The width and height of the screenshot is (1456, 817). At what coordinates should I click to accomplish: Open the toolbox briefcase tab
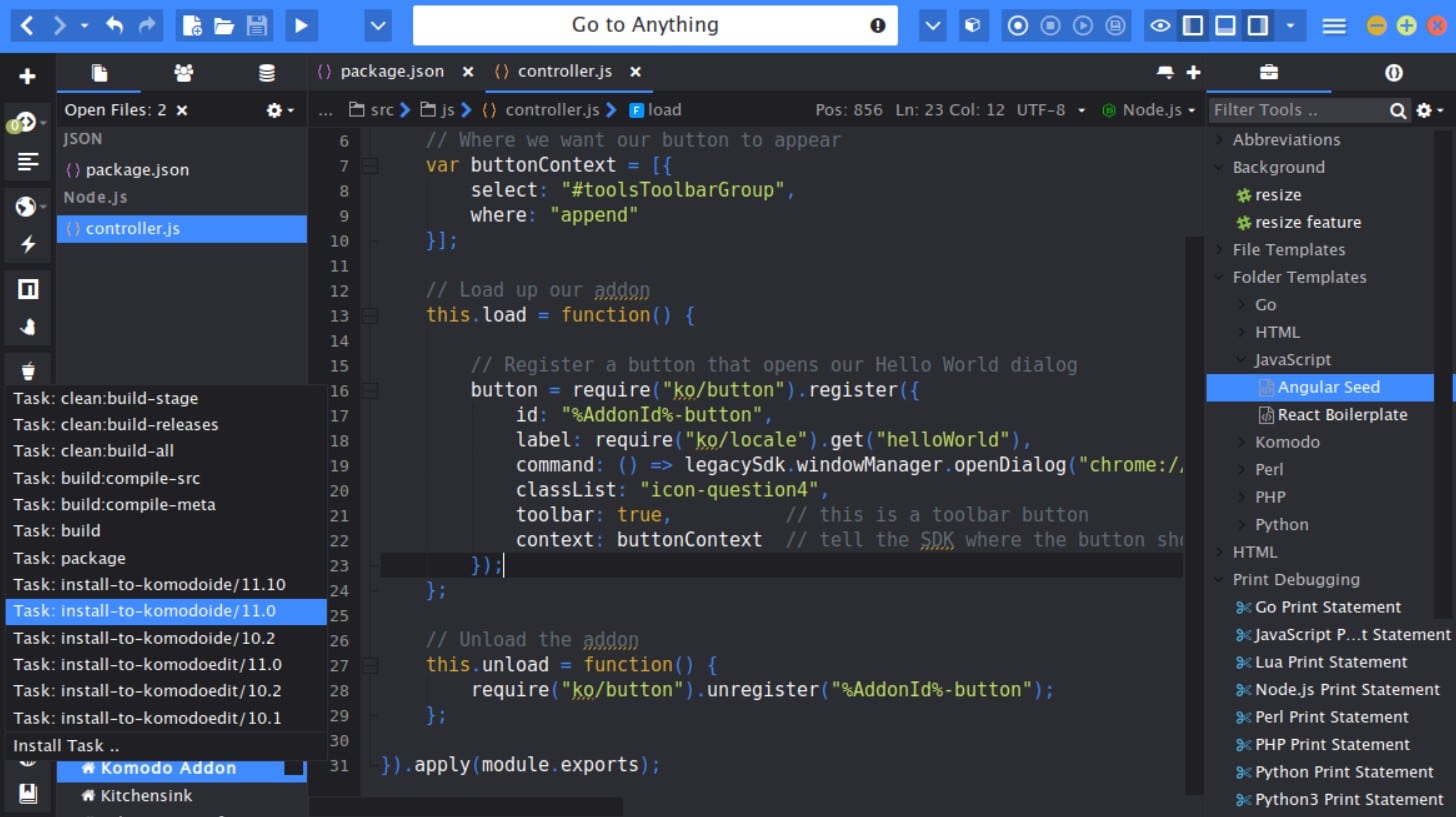pyautogui.click(x=1268, y=73)
